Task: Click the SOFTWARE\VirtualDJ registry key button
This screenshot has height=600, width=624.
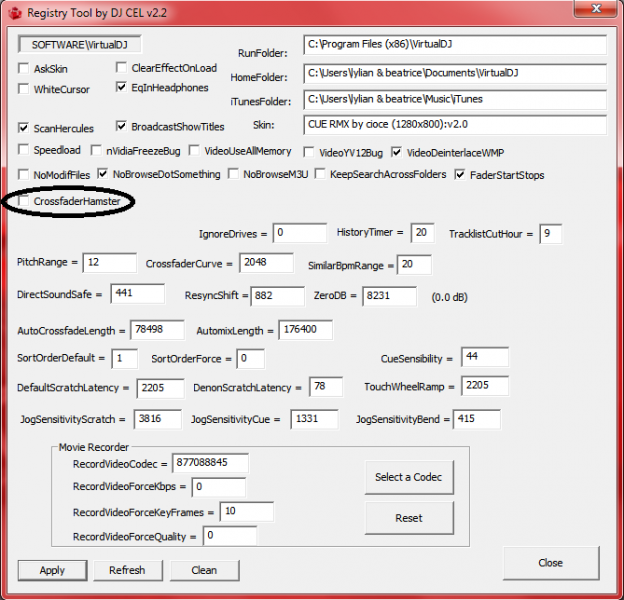Action: (x=80, y=44)
